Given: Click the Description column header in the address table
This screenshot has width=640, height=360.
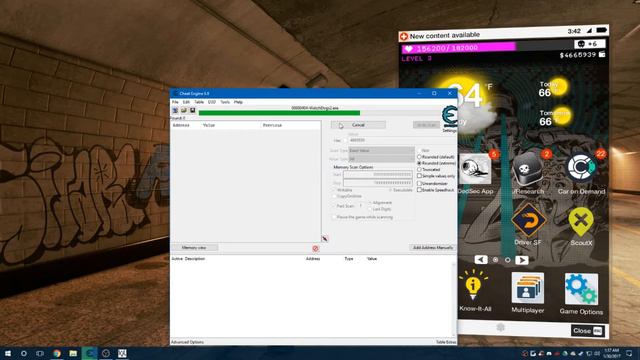Looking at the screenshot, I should tap(195, 259).
